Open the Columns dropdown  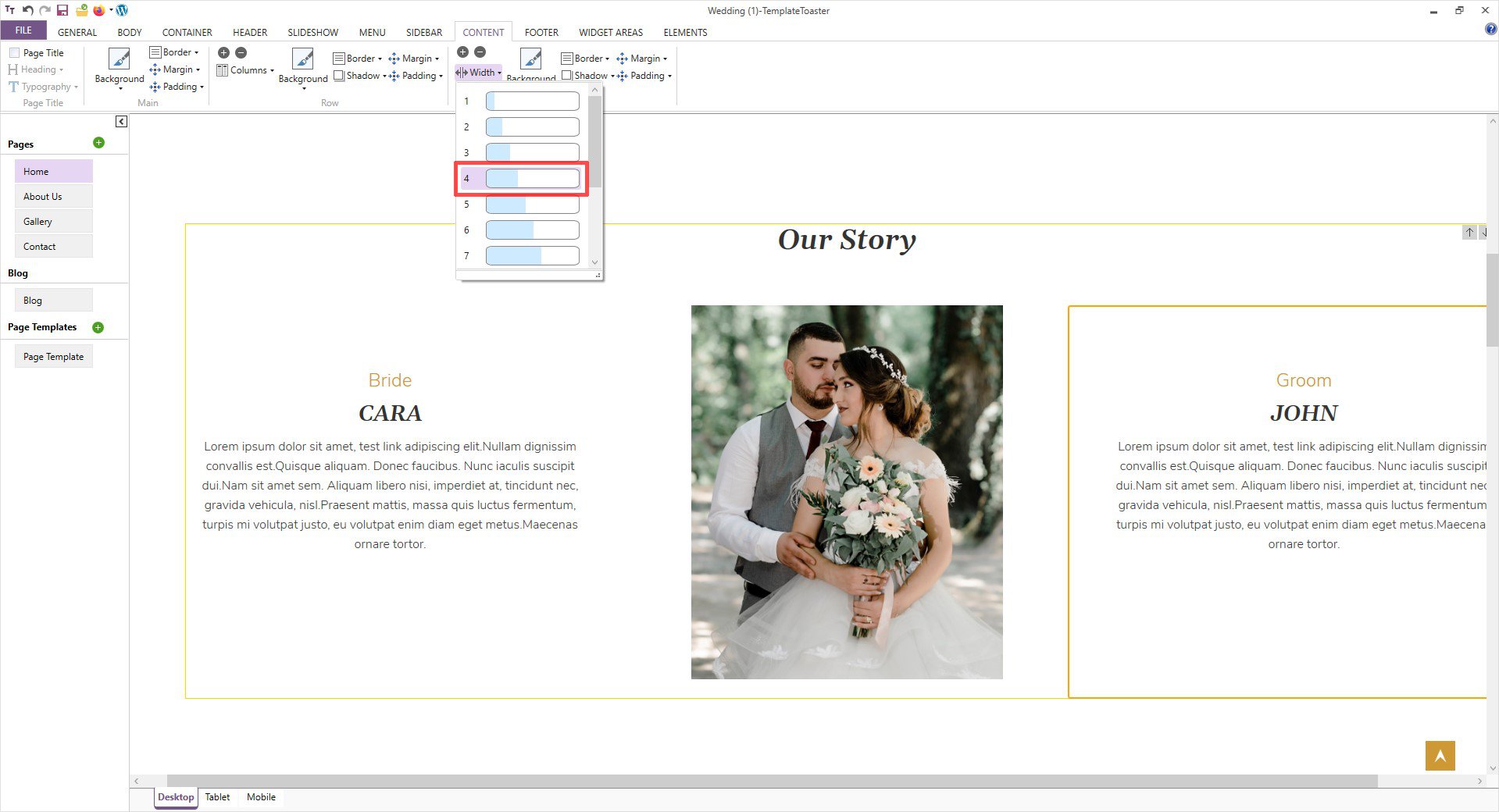(245, 70)
